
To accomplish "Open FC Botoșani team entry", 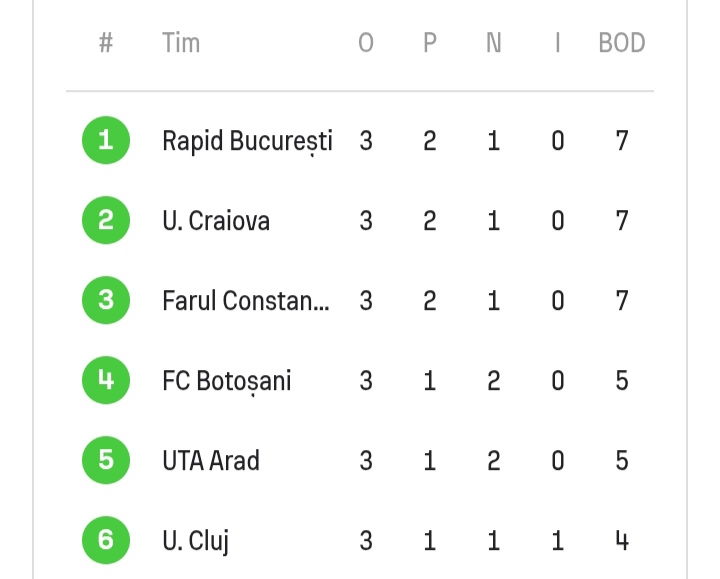I will point(227,381).
